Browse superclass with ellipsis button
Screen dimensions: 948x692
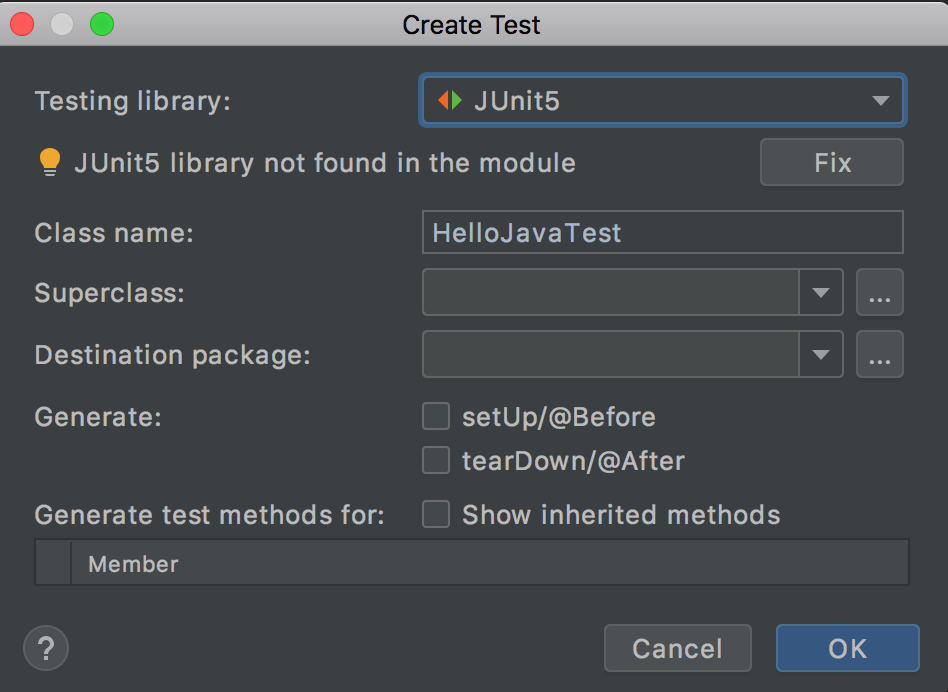[x=880, y=293]
